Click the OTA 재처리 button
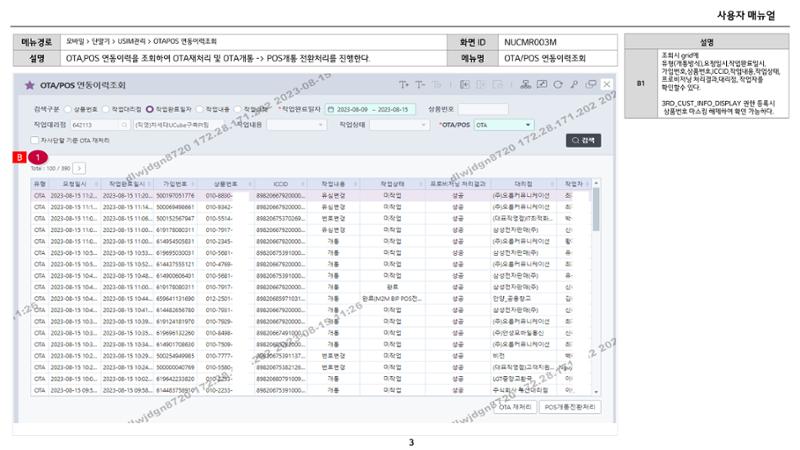 click(515, 407)
